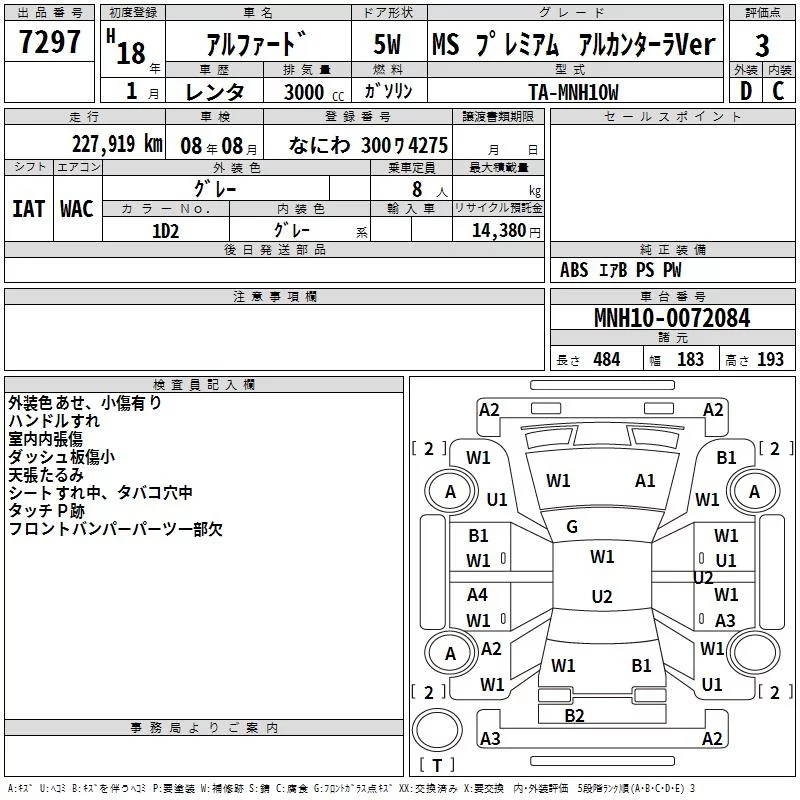Click interior rating C
Viewport: 800px width, 800px height.
[x=778, y=91]
